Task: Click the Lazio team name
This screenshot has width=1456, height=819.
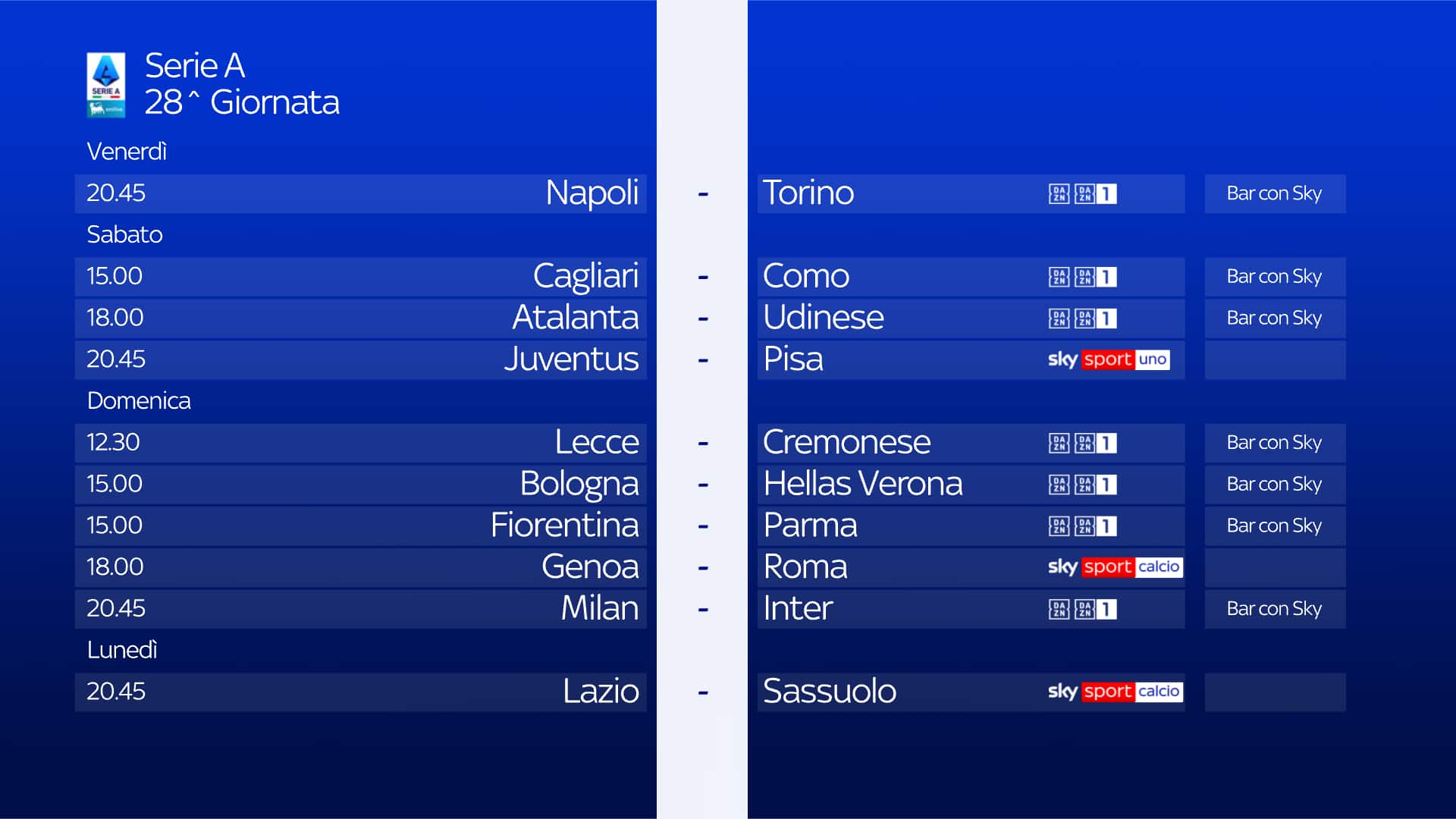Action: tap(601, 692)
